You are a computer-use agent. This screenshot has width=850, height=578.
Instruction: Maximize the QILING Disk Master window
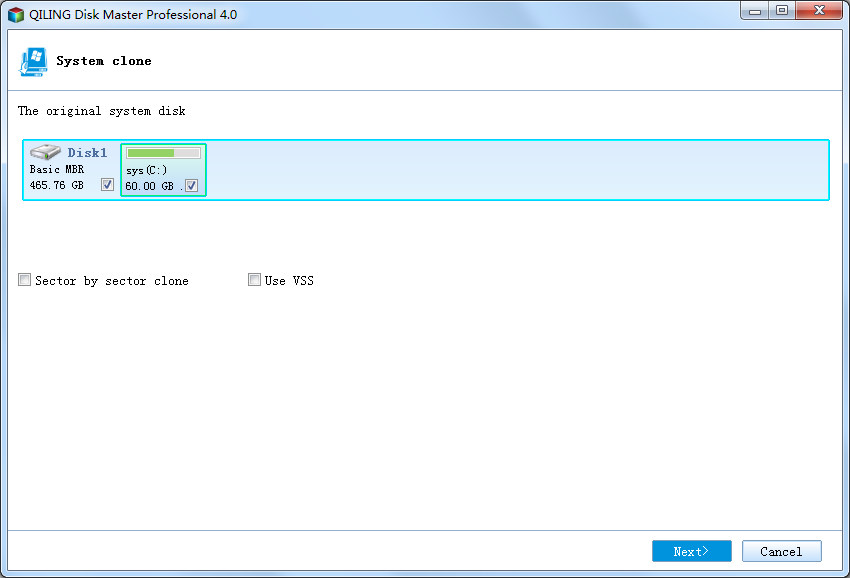click(x=782, y=11)
